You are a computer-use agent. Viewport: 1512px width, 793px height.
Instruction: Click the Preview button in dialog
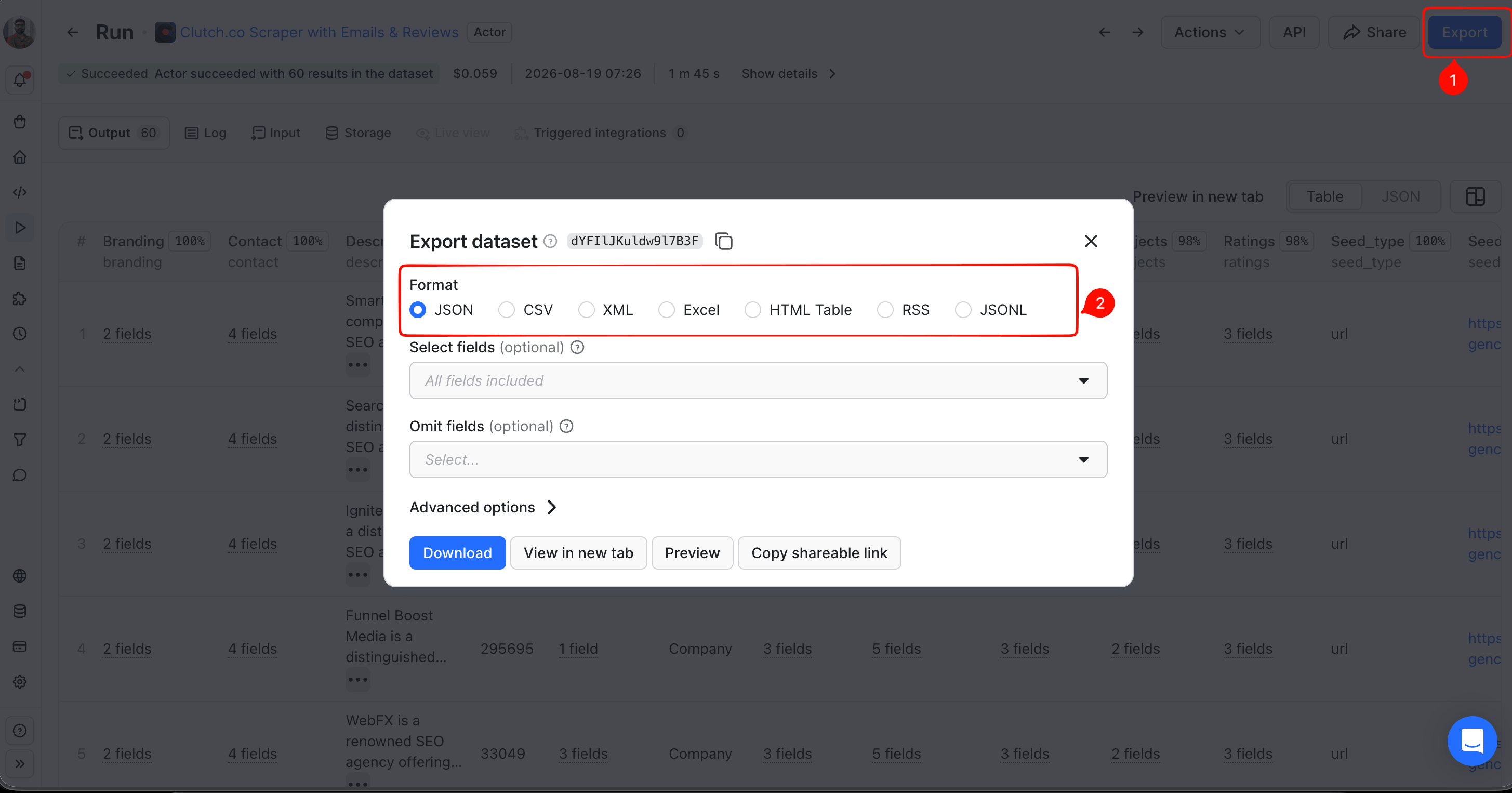692,552
